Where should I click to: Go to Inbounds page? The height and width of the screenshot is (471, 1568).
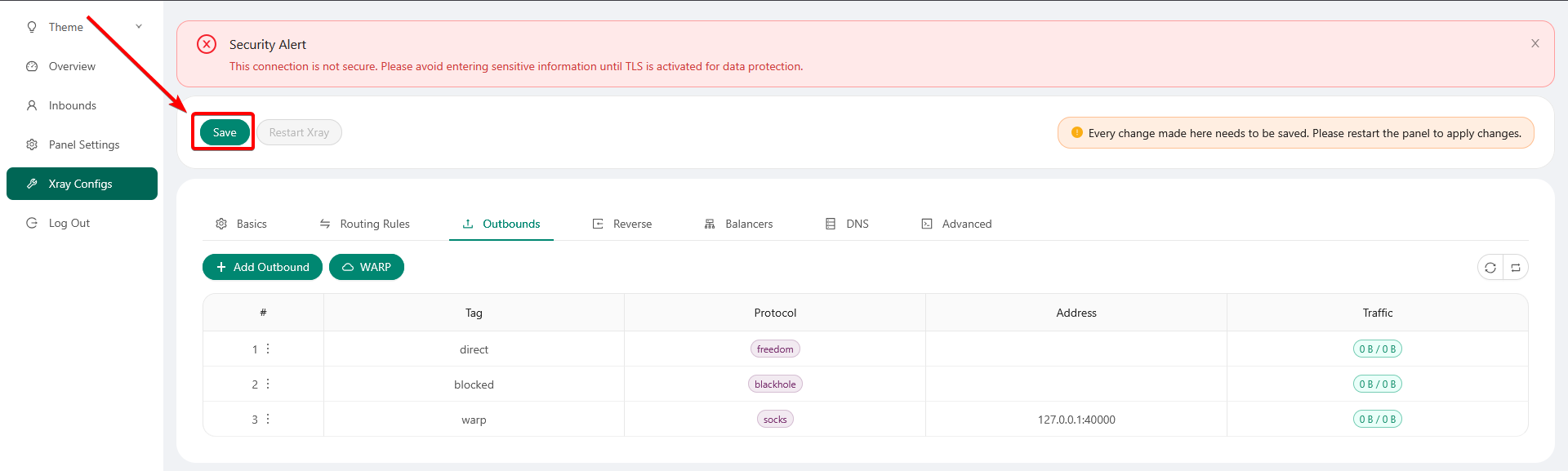72,105
